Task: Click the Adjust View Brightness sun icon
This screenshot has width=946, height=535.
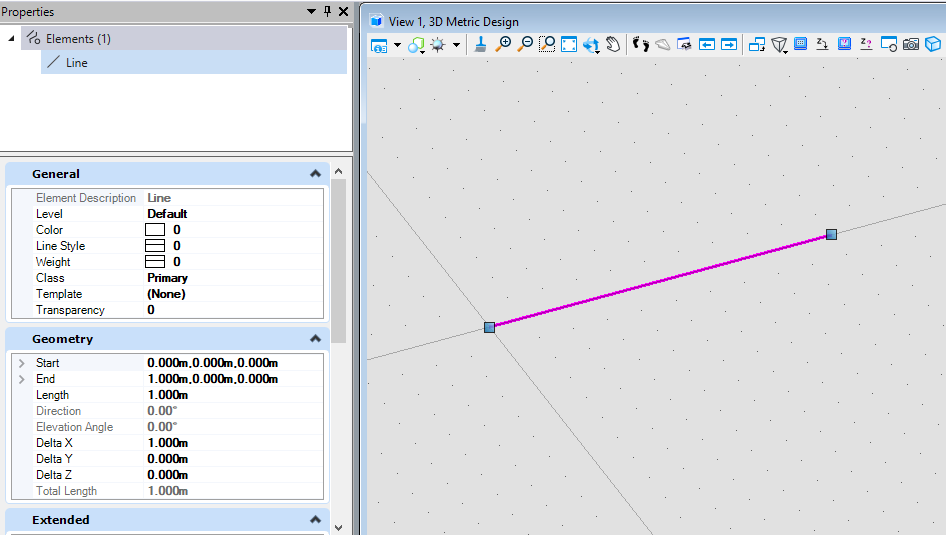Action: [x=438, y=45]
